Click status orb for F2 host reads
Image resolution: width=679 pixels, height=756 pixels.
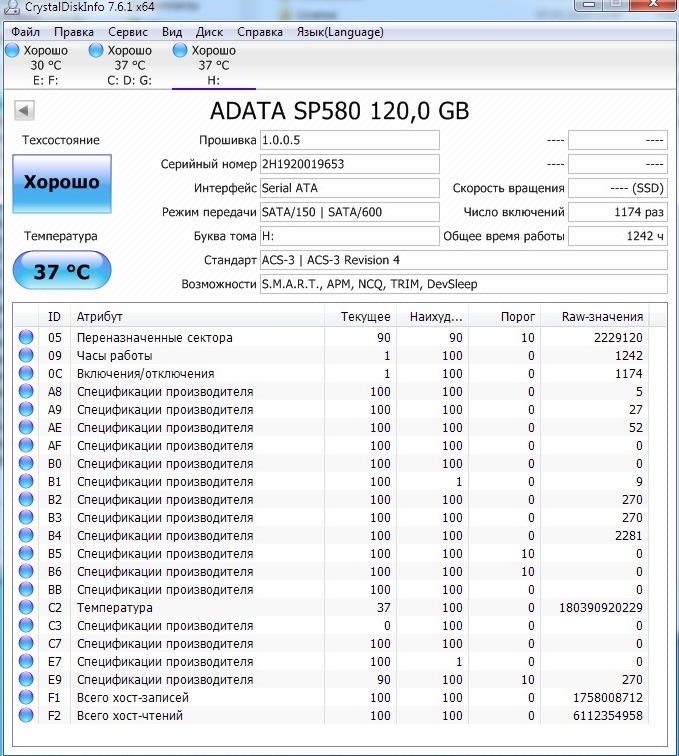coord(26,715)
